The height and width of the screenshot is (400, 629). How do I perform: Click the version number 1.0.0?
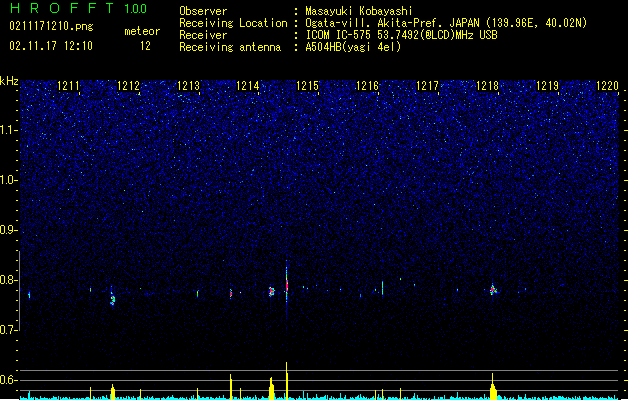coord(135,9)
